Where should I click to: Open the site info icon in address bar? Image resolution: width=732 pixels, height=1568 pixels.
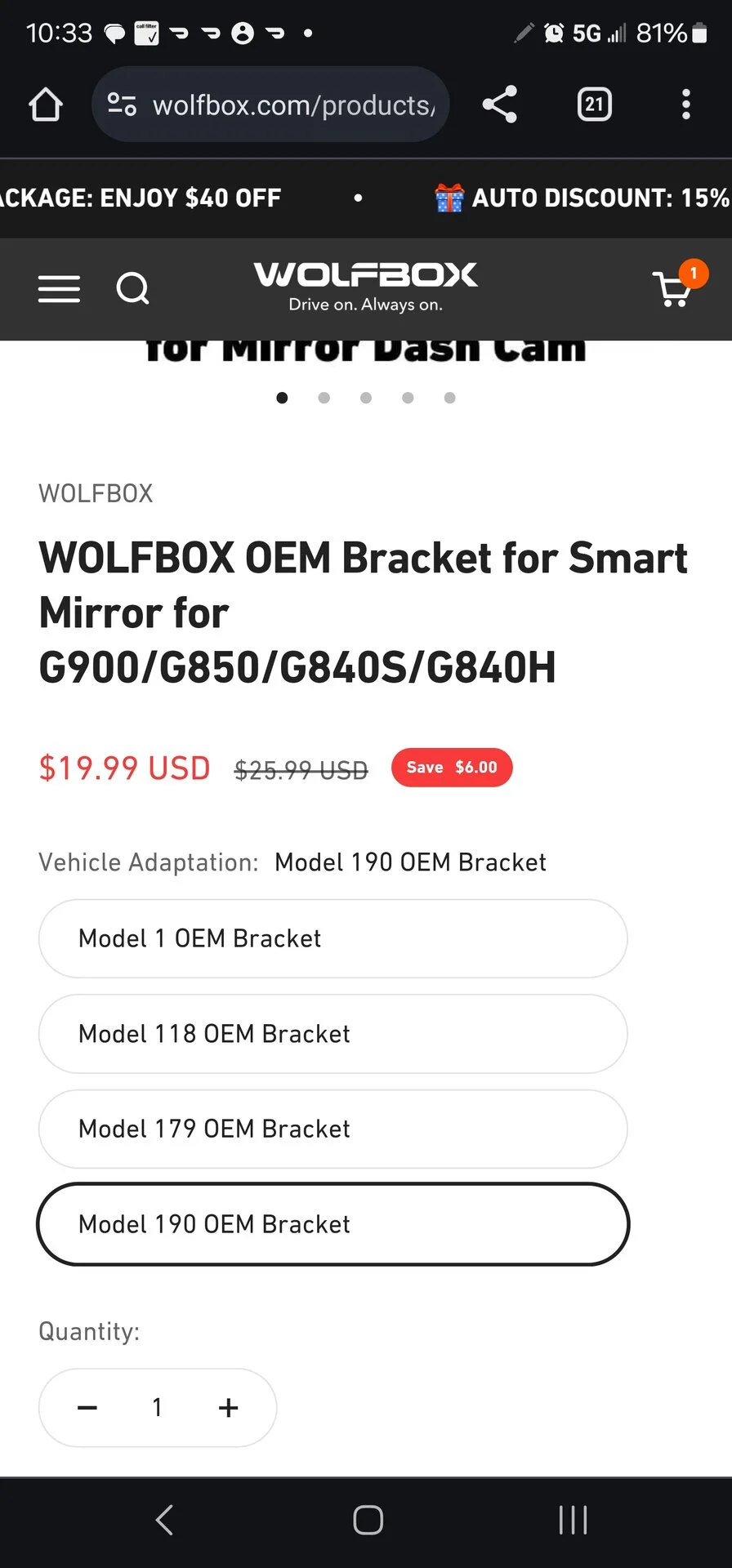[x=123, y=105]
